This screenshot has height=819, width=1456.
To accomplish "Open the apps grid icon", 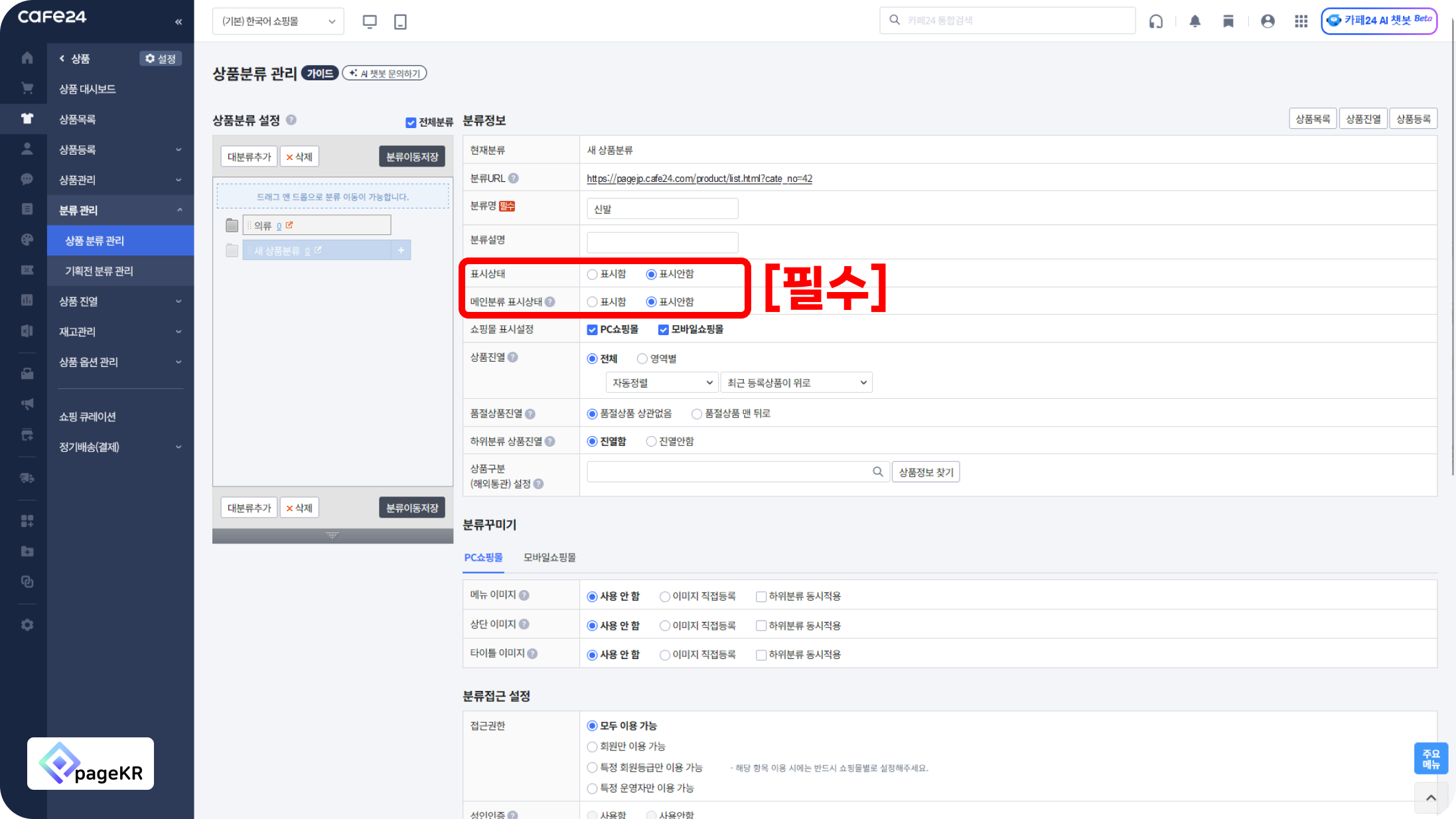I will (x=1301, y=21).
